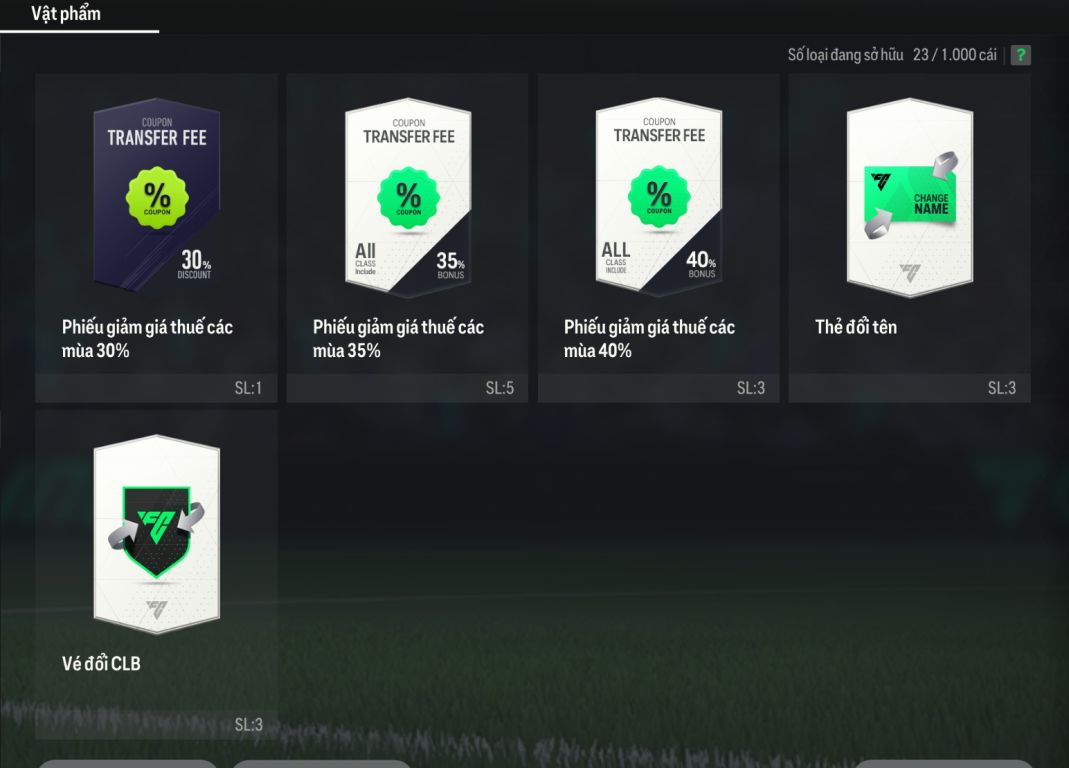Click the green percent badge on 30% coupon
Image resolution: width=1069 pixels, height=768 pixels.
coord(157,198)
